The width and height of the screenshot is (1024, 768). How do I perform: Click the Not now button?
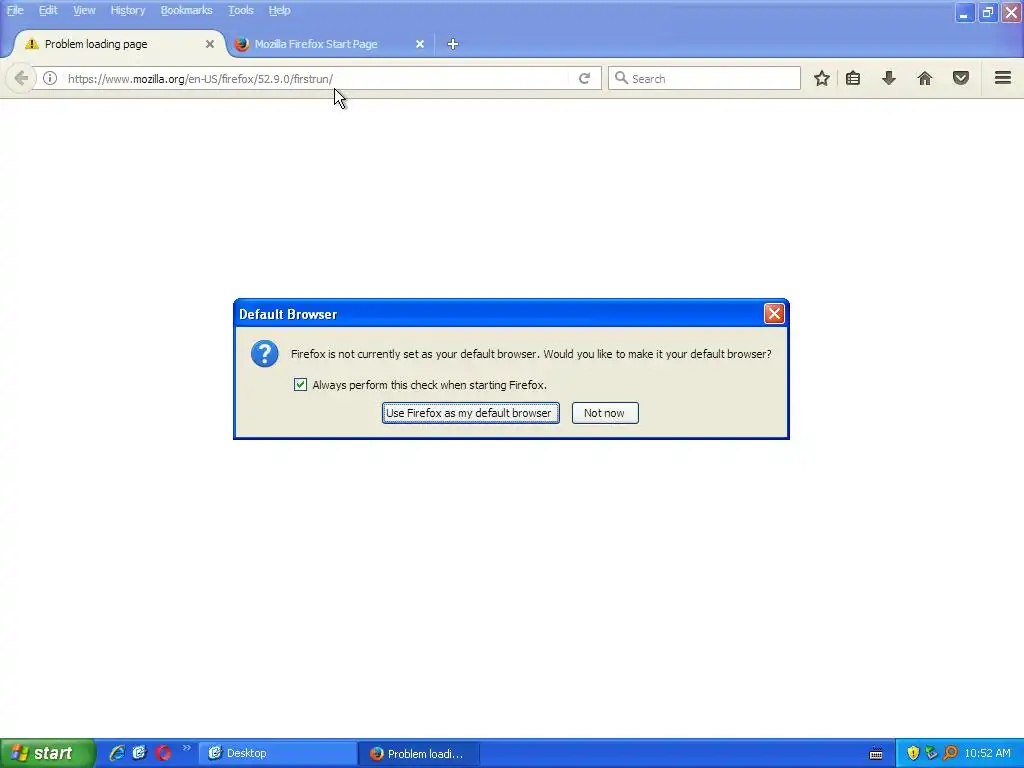(x=605, y=413)
